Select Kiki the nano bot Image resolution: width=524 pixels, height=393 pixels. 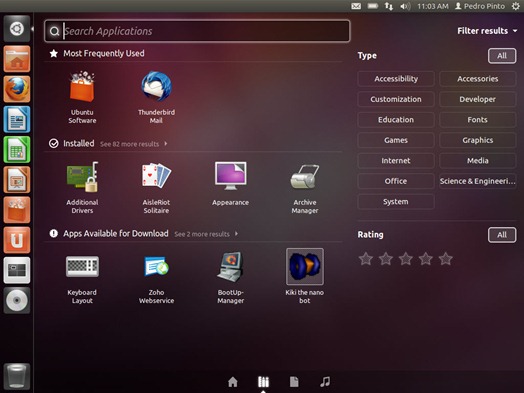(x=305, y=276)
